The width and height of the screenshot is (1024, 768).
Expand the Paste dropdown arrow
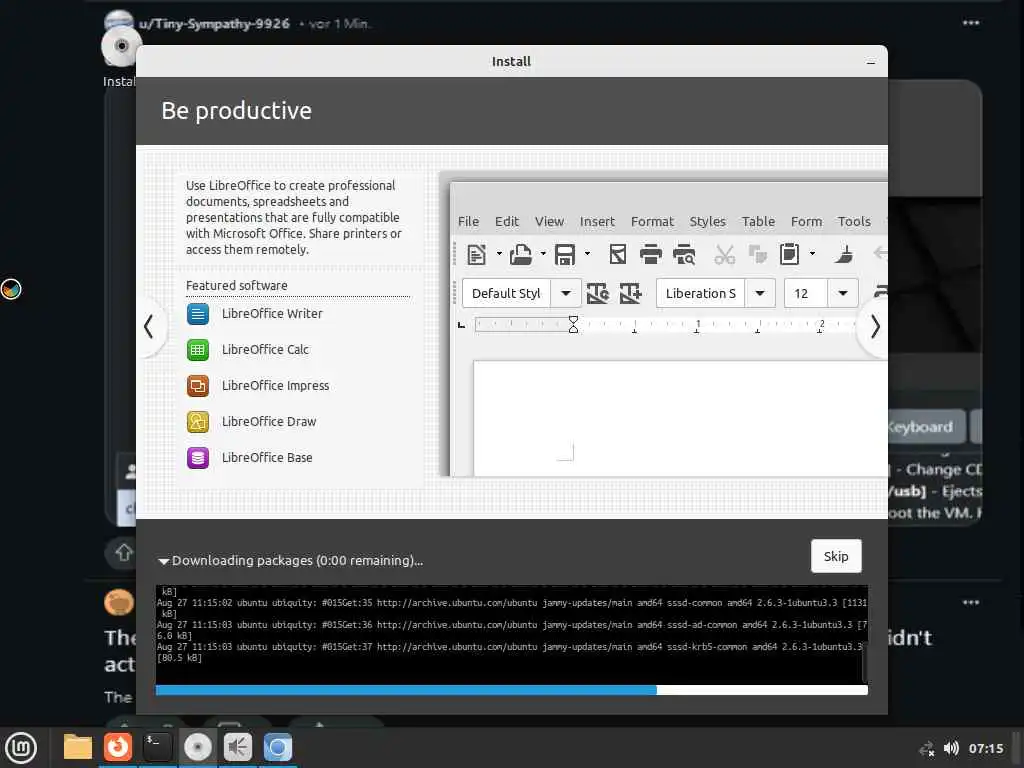[812, 253]
